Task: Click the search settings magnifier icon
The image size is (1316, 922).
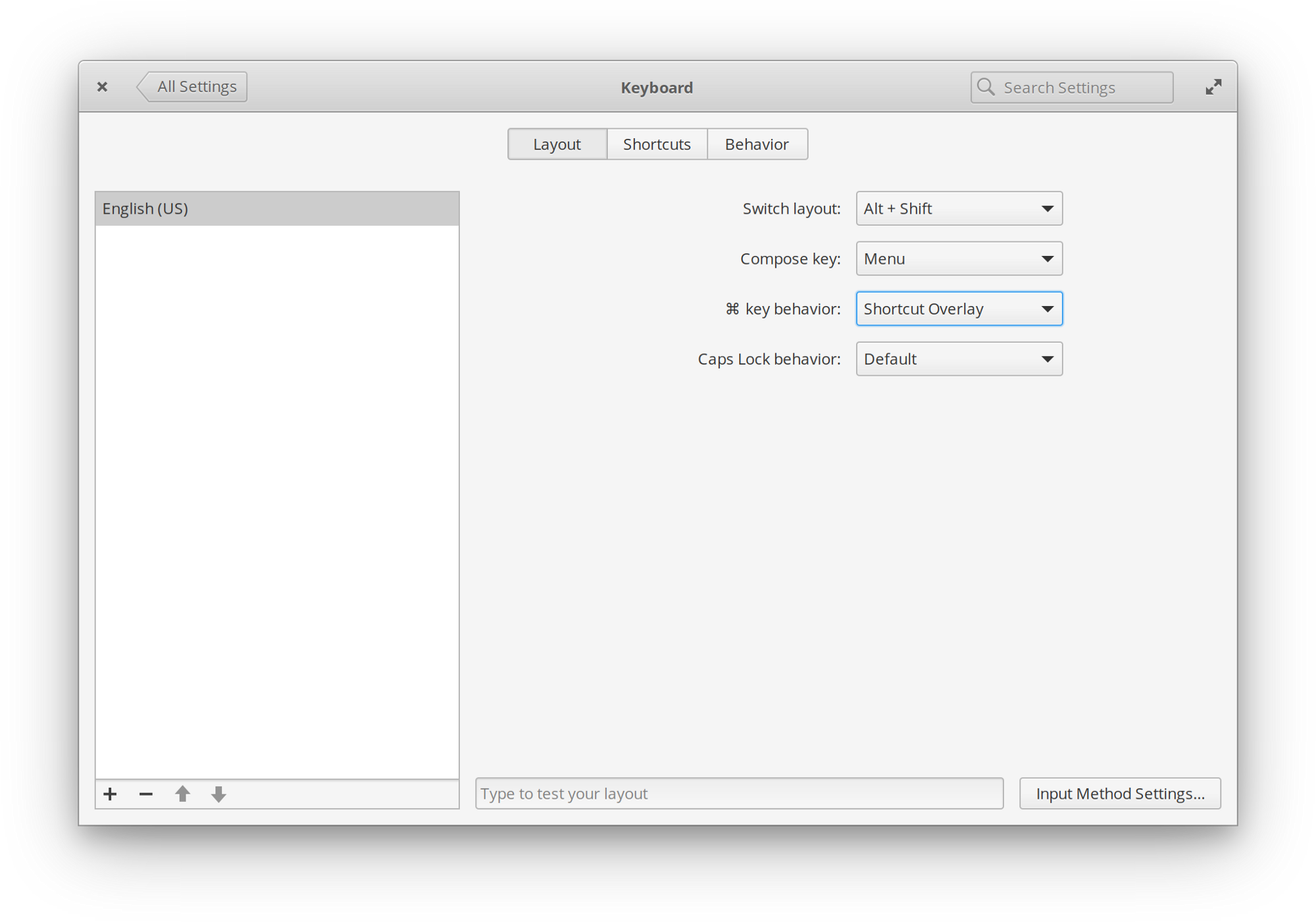Action: click(x=987, y=87)
